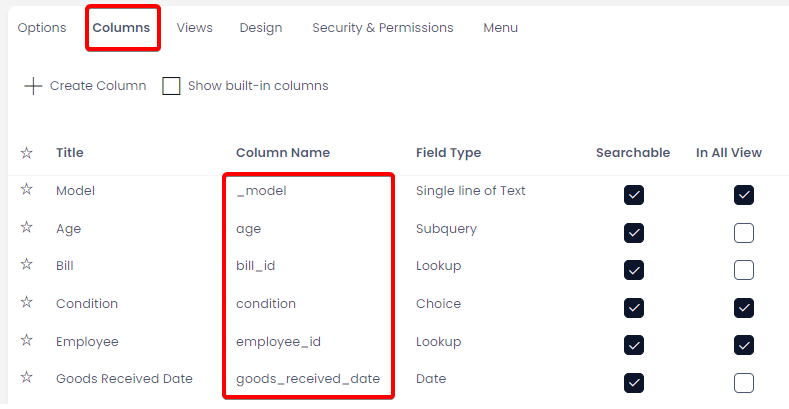This screenshot has width=789, height=409.
Task: Click Create Column button
Action: [85, 86]
